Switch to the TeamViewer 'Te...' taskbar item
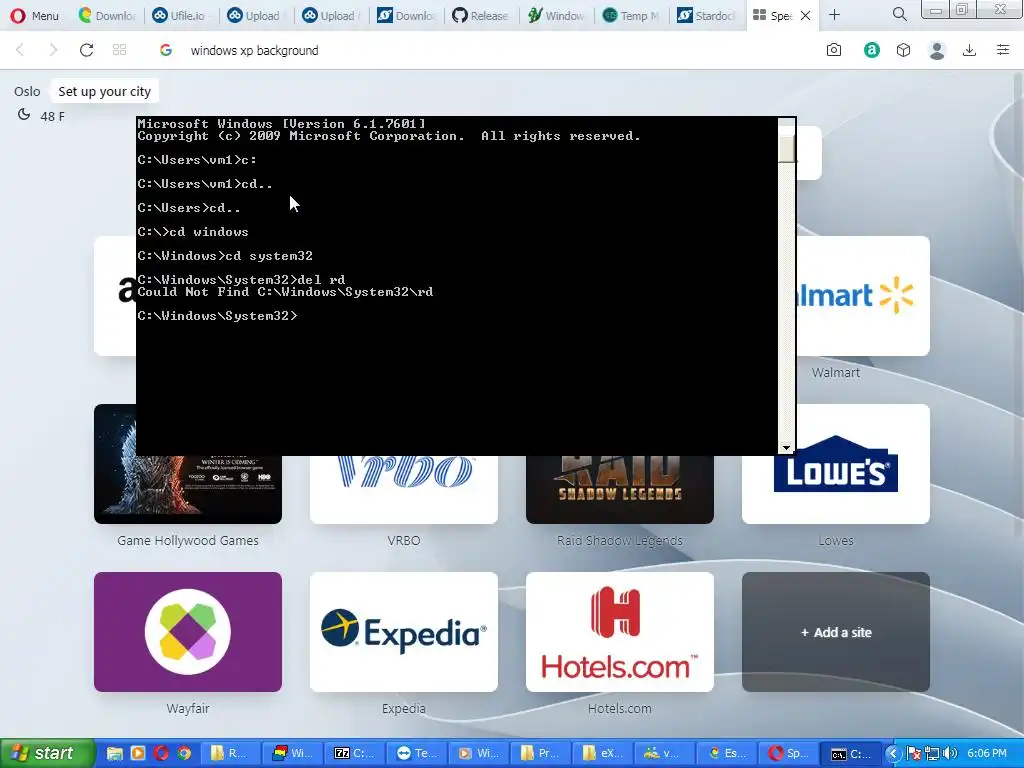The image size is (1024, 768). pyautogui.click(x=416, y=753)
